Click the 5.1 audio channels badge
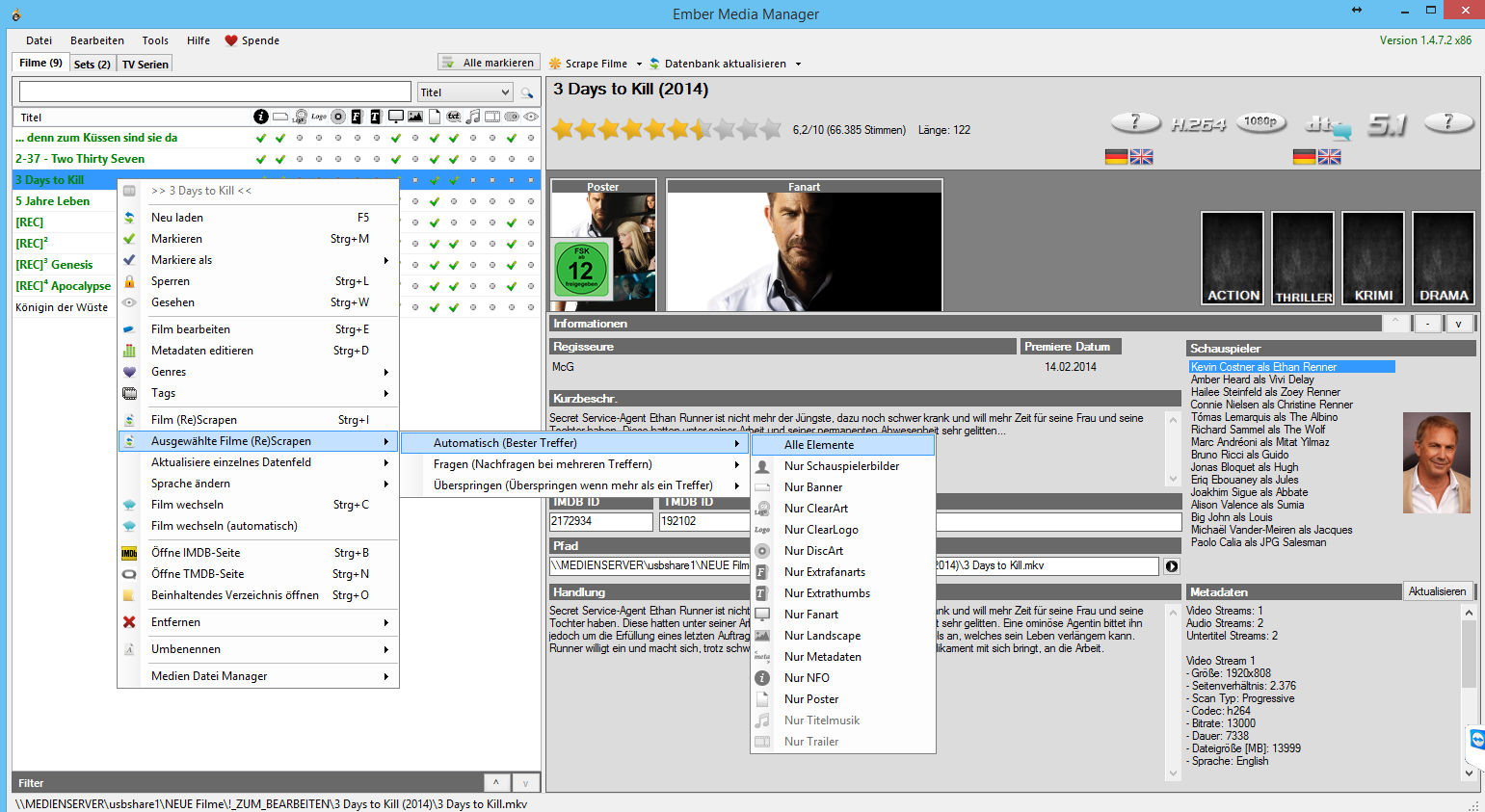 click(x=1387, y=124)
